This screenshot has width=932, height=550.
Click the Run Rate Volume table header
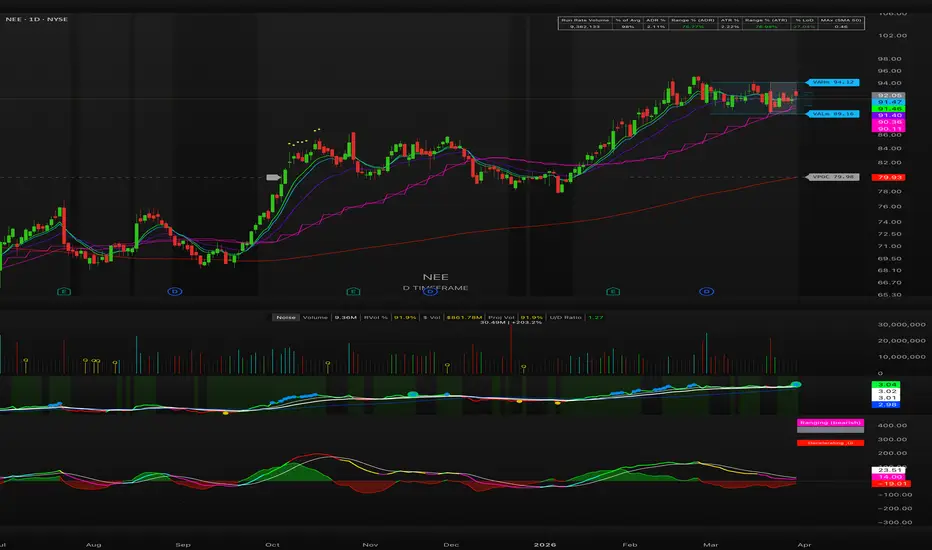pos(585,20)
